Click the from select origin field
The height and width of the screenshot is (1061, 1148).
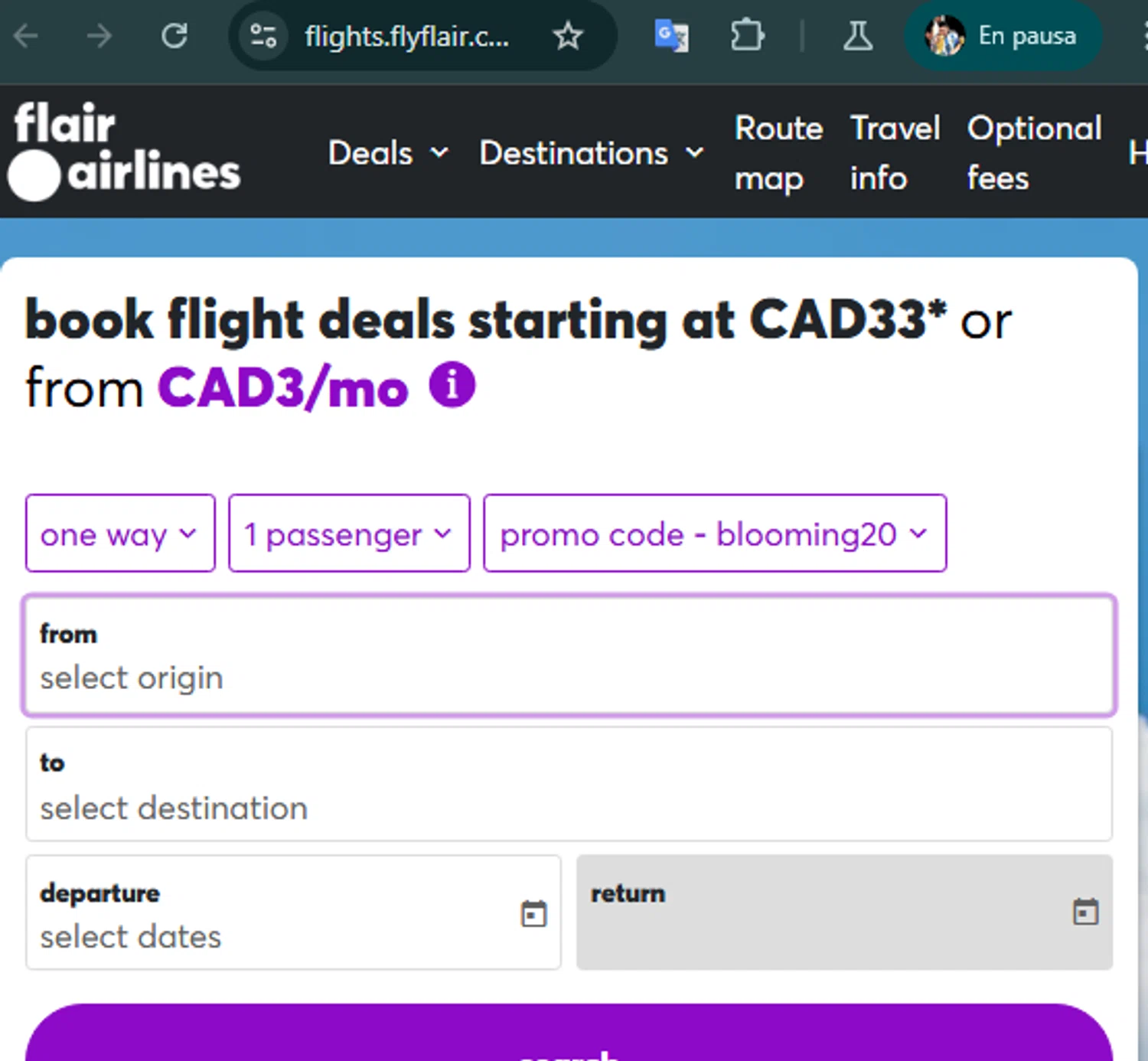pos(569,656)
